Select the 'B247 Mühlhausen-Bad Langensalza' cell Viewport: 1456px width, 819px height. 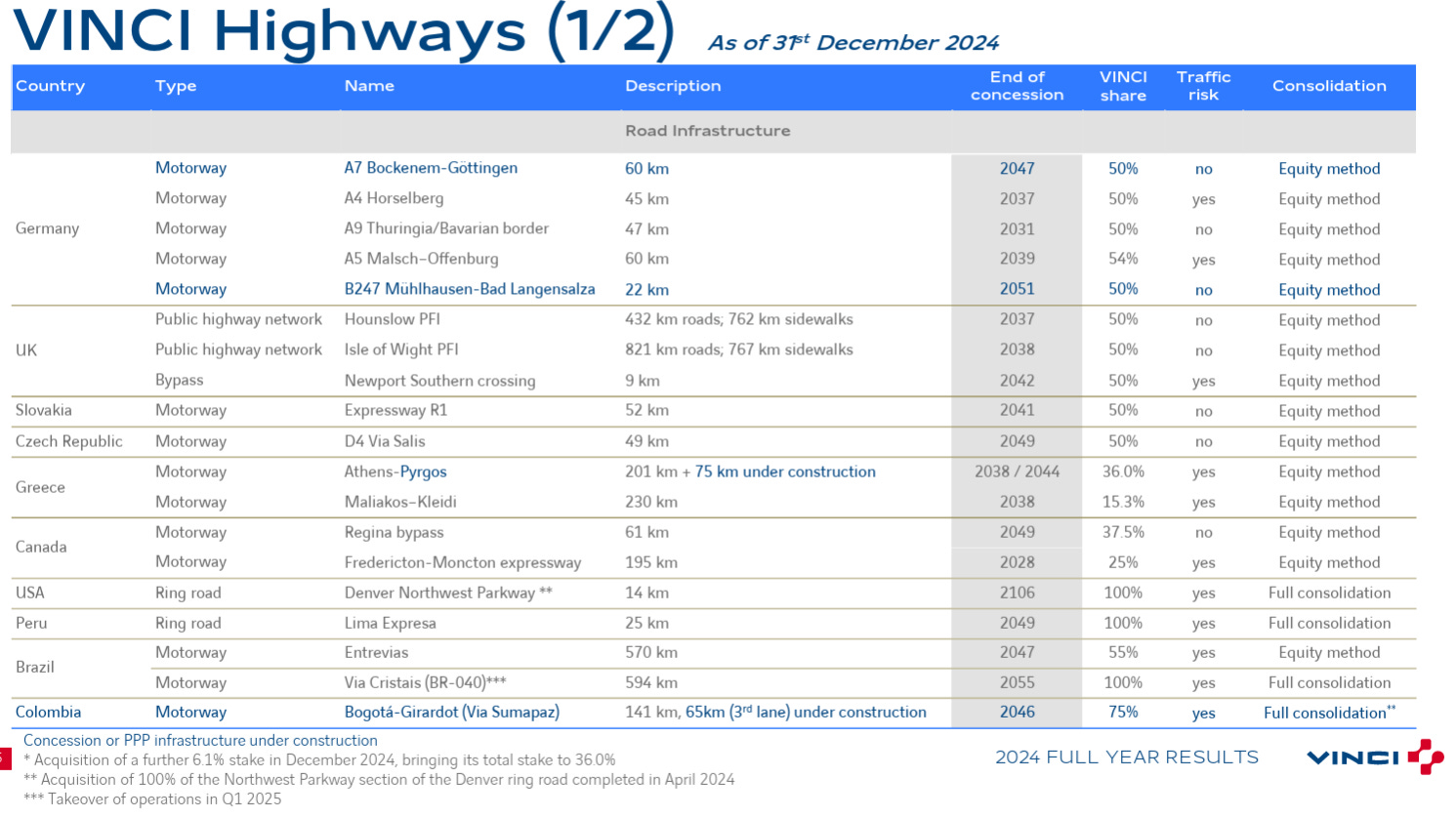click(470, 289)
